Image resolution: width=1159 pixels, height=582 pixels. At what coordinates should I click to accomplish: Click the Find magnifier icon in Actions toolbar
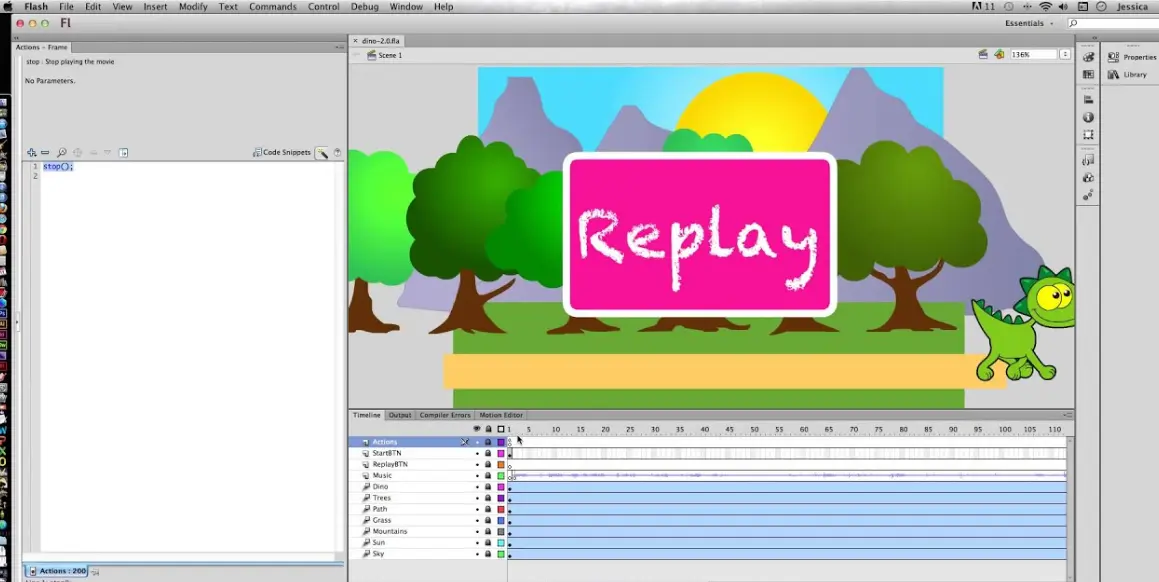click(x=62, y=152)
